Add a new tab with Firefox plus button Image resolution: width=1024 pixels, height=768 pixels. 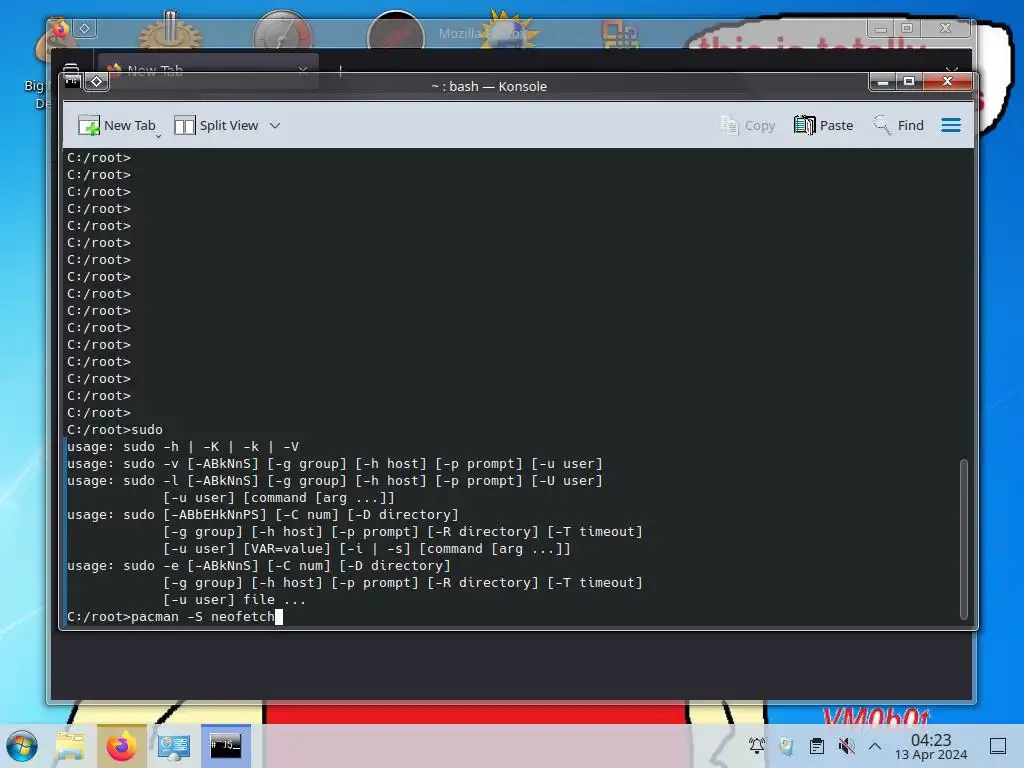340,70
